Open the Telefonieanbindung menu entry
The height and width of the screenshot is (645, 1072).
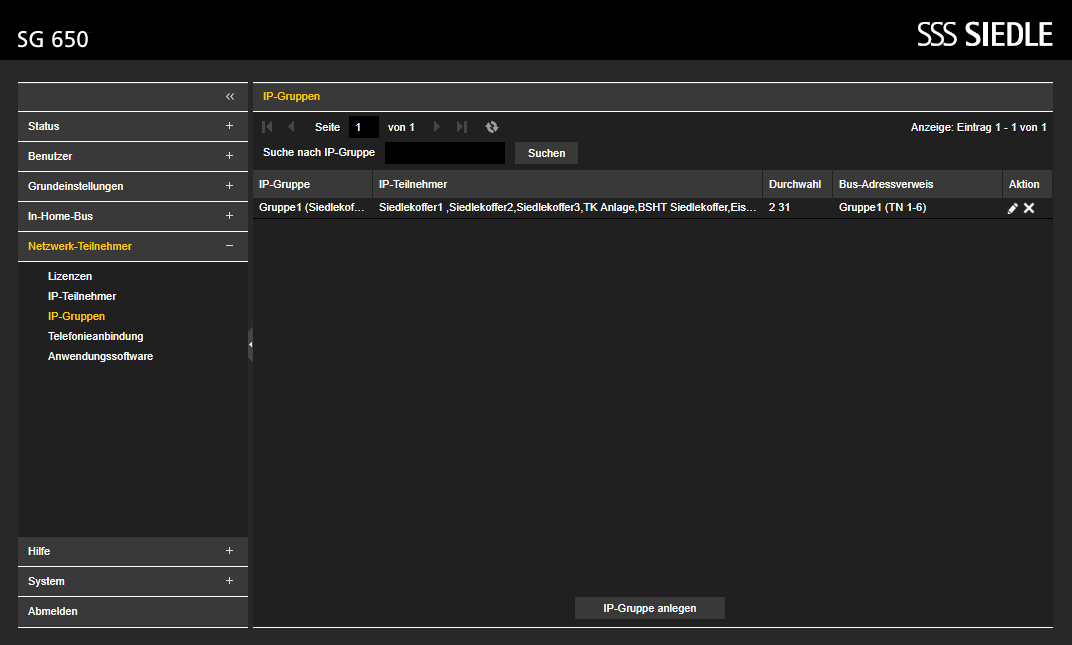[96, 337]
